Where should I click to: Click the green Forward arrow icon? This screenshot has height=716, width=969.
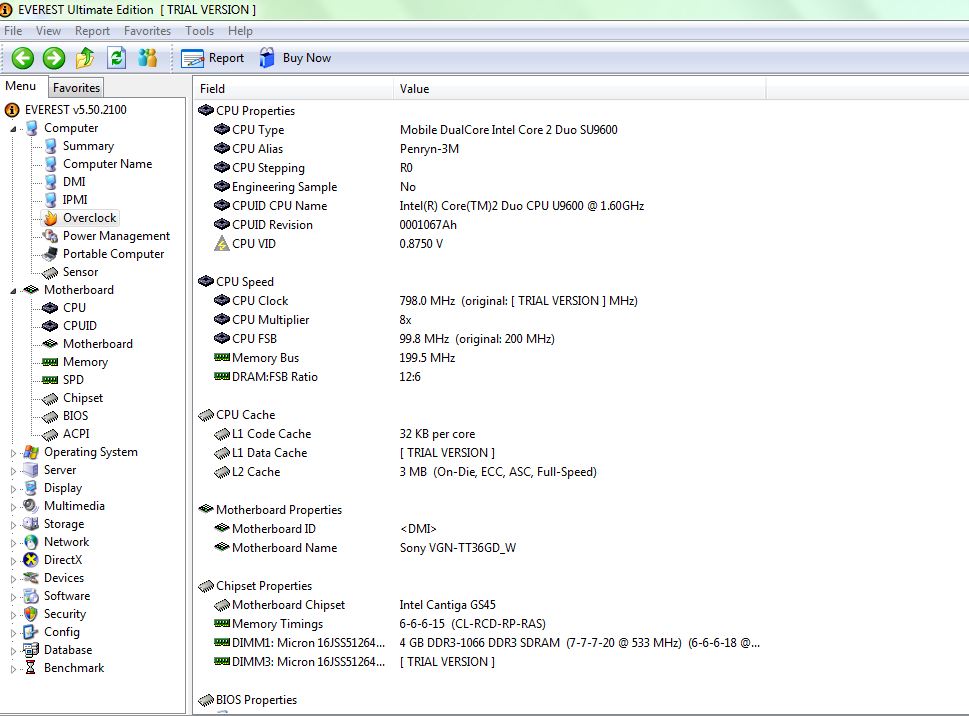pos(54,58)
